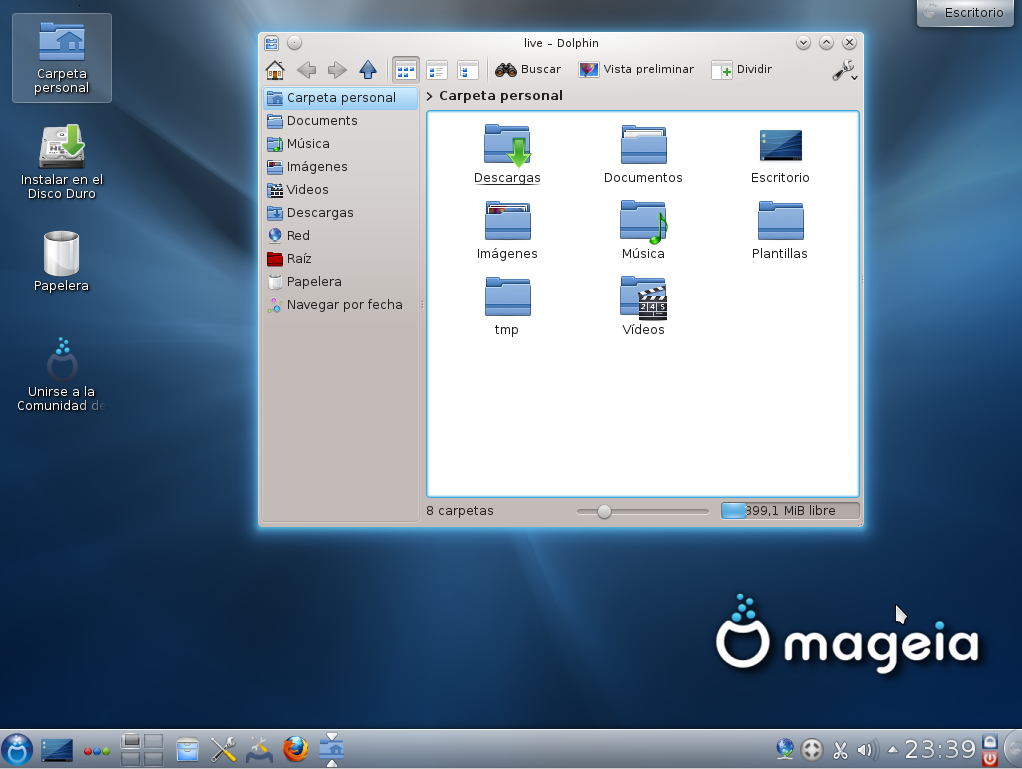This screenshot has height=769, width=1022.
Task: Click breadcrumb arrow before Carpeta personal
Action: pos(430,96)
